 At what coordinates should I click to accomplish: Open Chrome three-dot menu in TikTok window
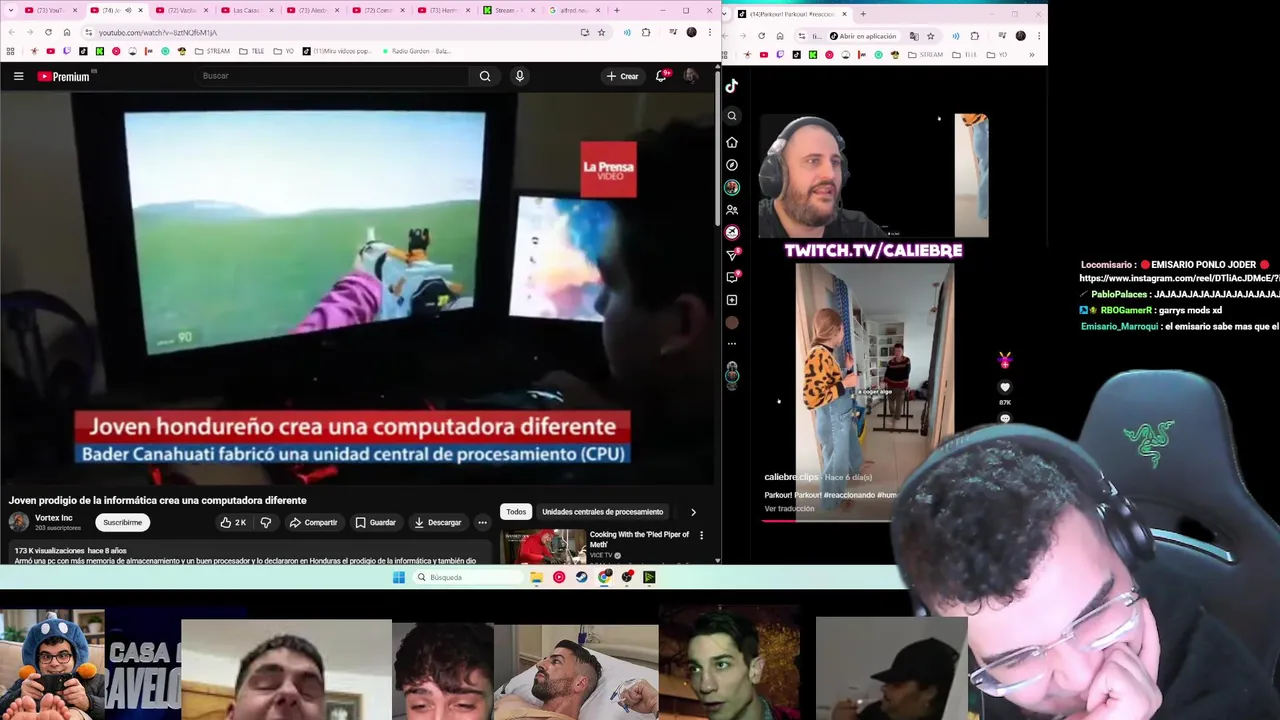tap(1039, 36)
